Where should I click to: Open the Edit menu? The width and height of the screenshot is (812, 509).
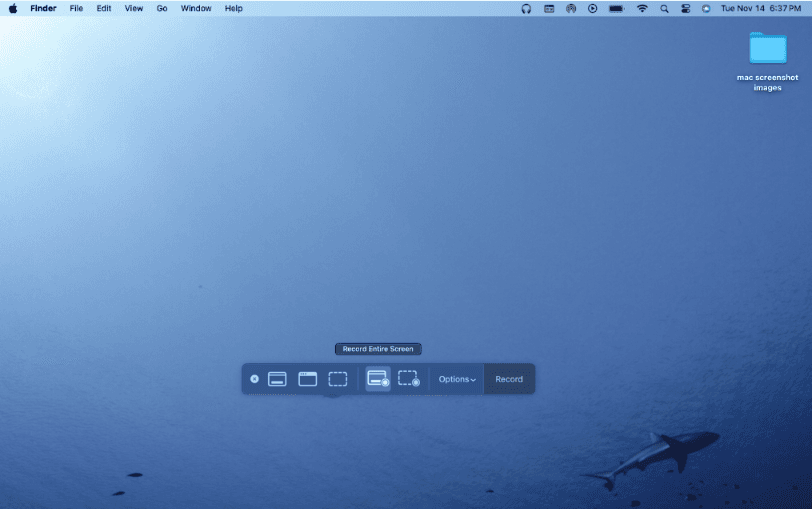pyautogui.click(x=104, y=8)
